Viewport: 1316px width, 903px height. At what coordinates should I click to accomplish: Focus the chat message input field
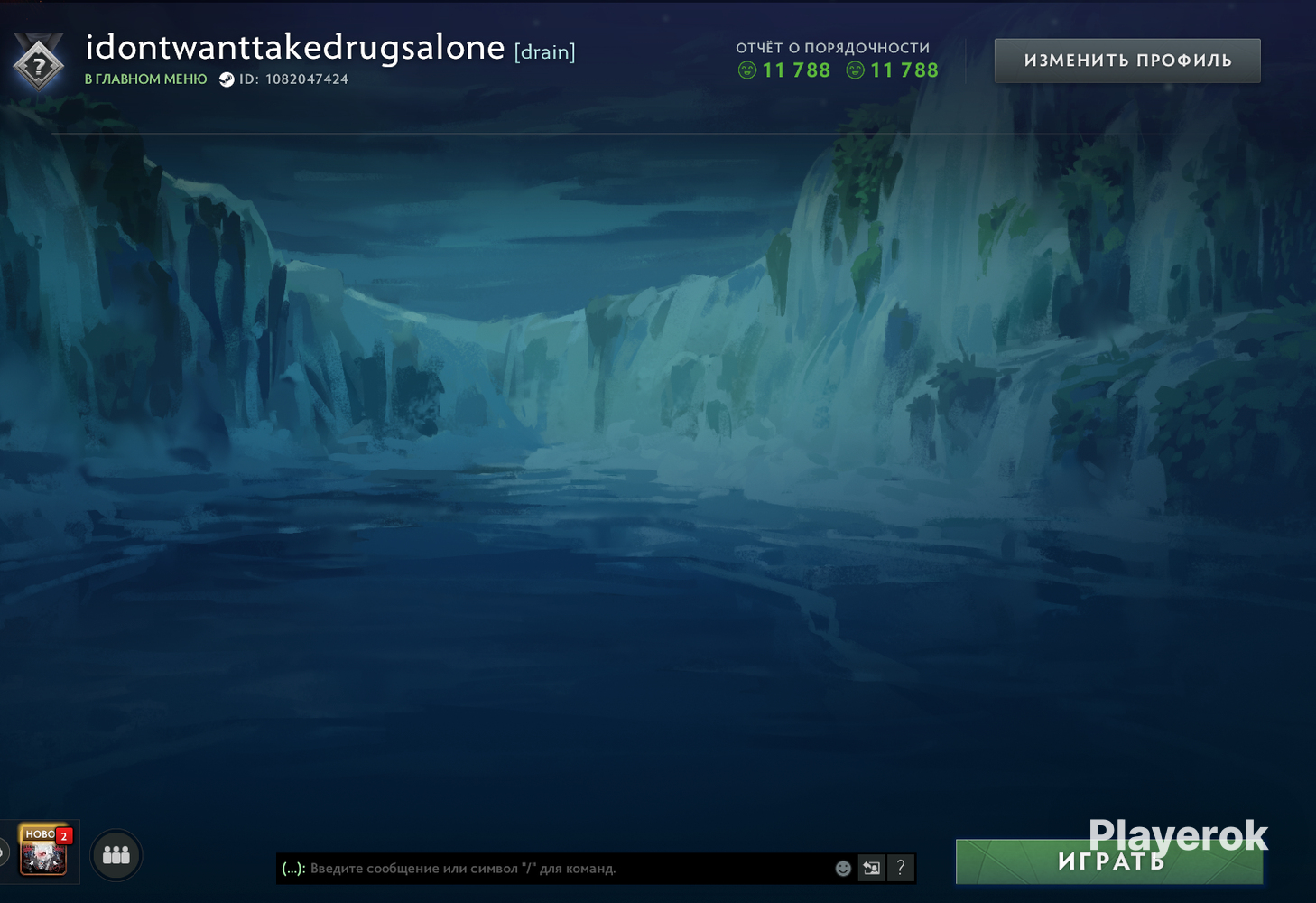pyautogui.click(x=569, y=869)
